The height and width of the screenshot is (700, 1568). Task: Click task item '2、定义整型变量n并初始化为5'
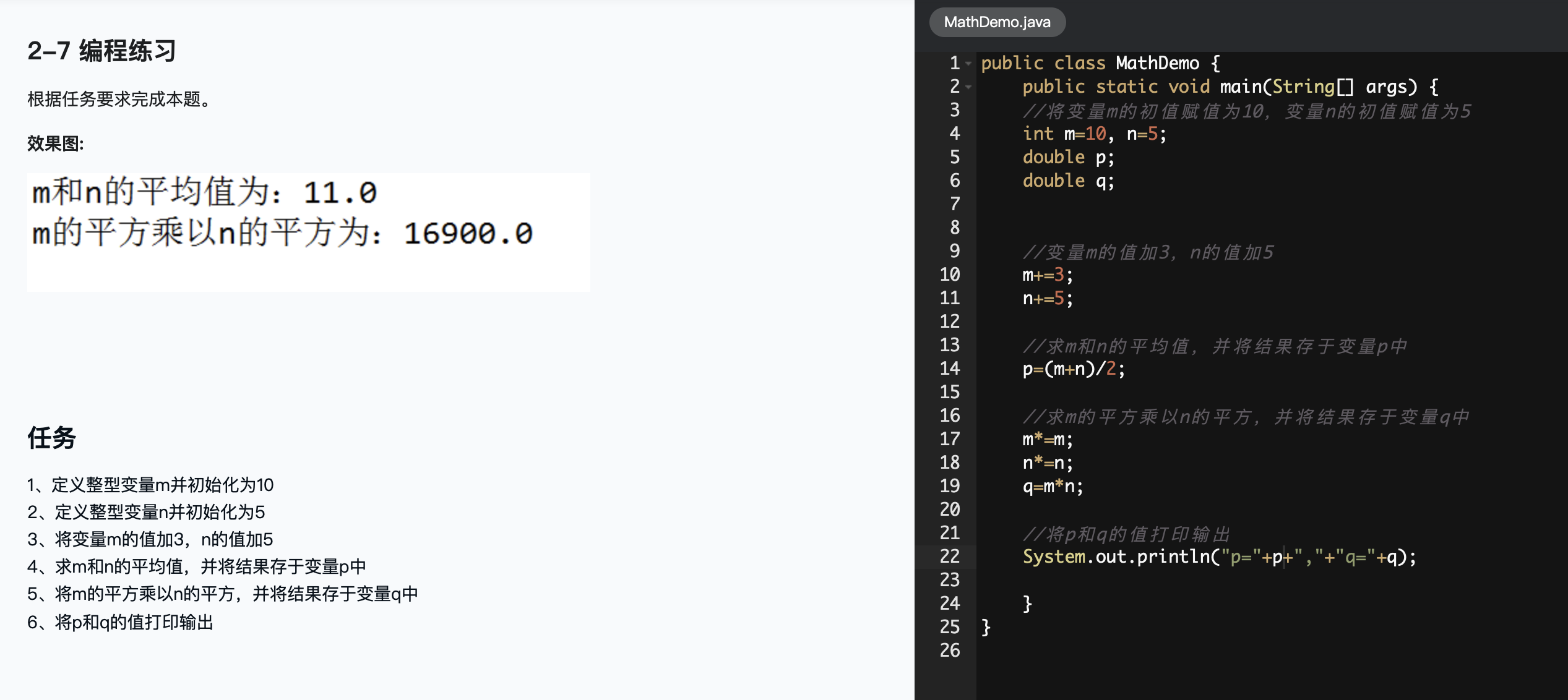pyautogui.click(x=146, y=511)
